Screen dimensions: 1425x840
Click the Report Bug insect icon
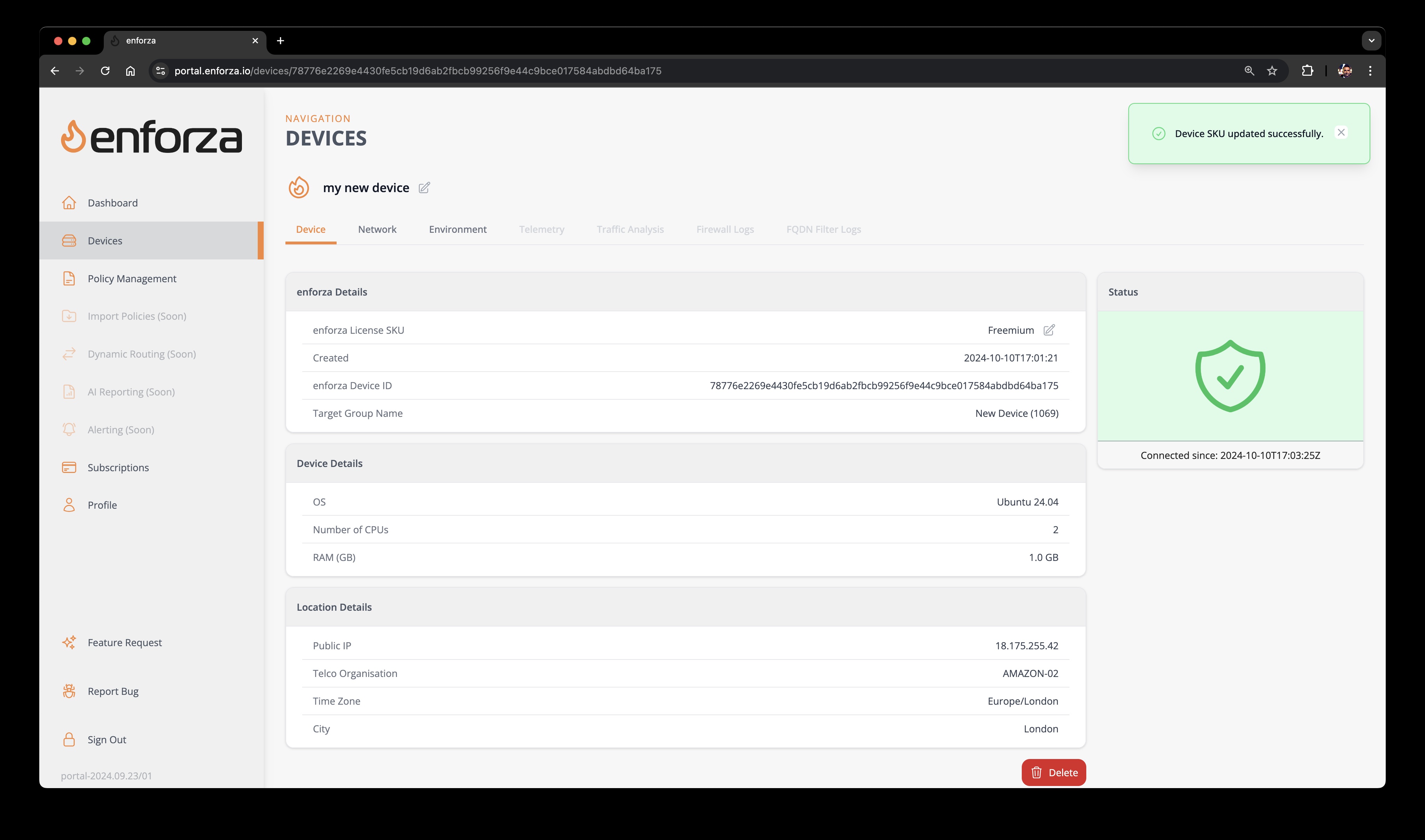pyautogui.click(x=69, y=691)
